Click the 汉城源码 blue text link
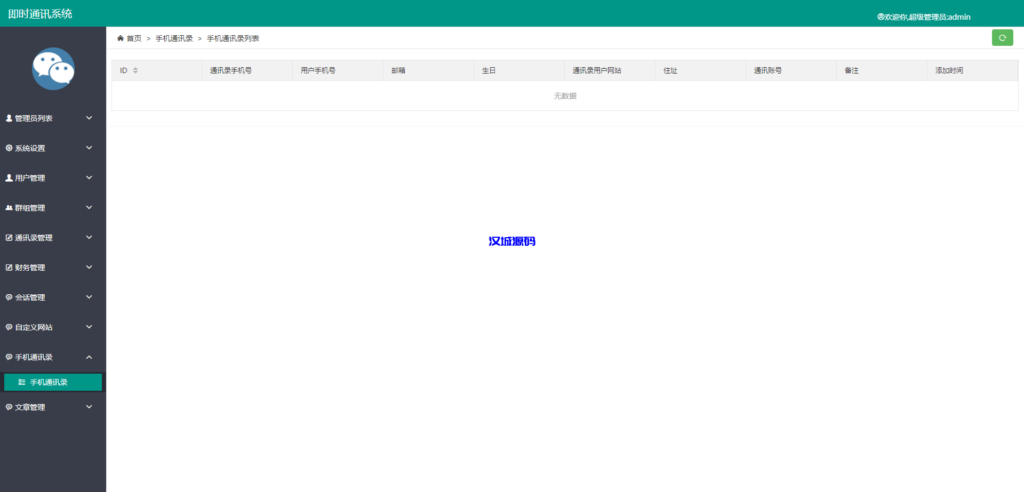This screenshot has width=1024, height=492. click(511, 242)
